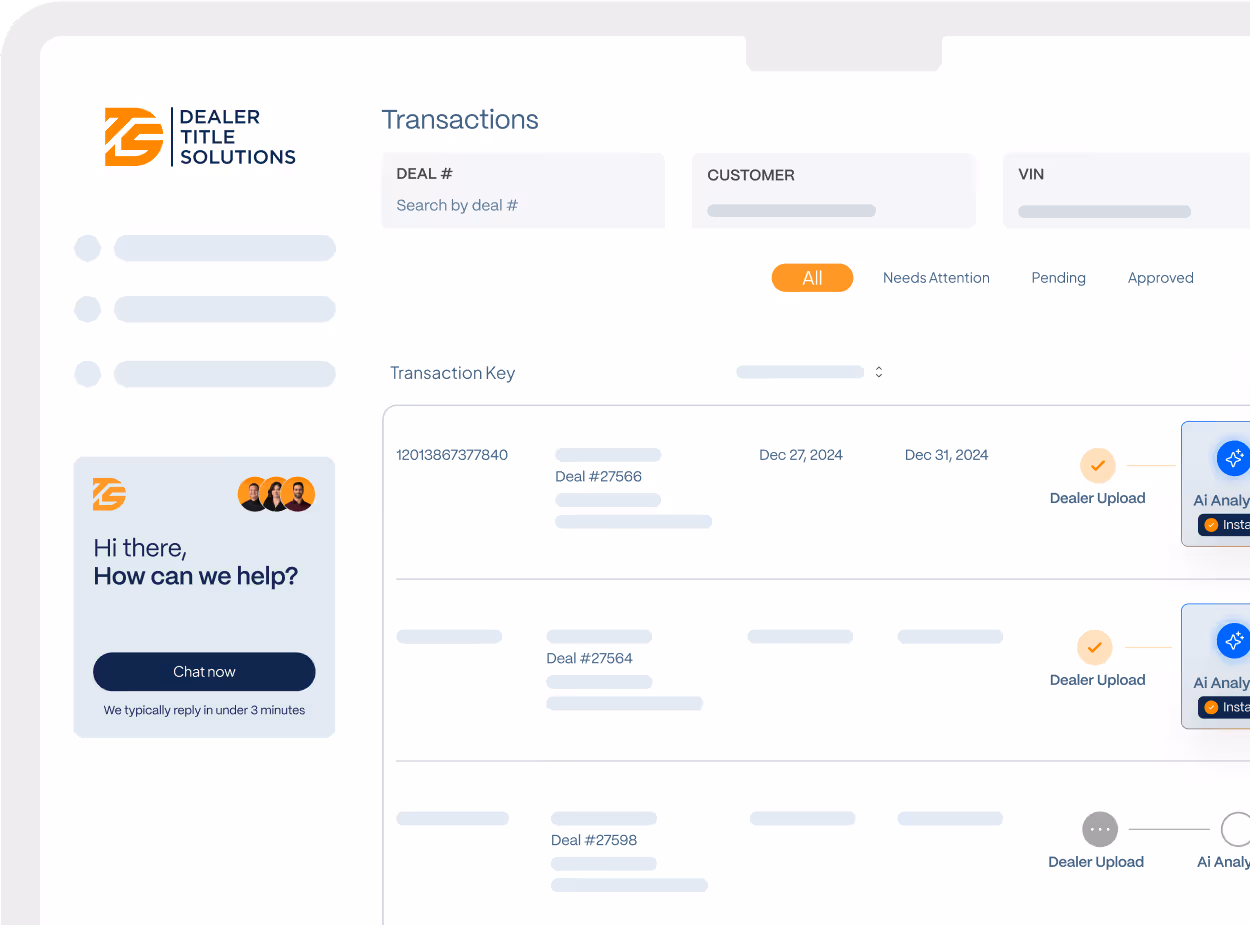Click Dealer Upload checkmark icon for Deal #27566
The width and height of the screenshot is (1250, 925).
pos(1097,465)
